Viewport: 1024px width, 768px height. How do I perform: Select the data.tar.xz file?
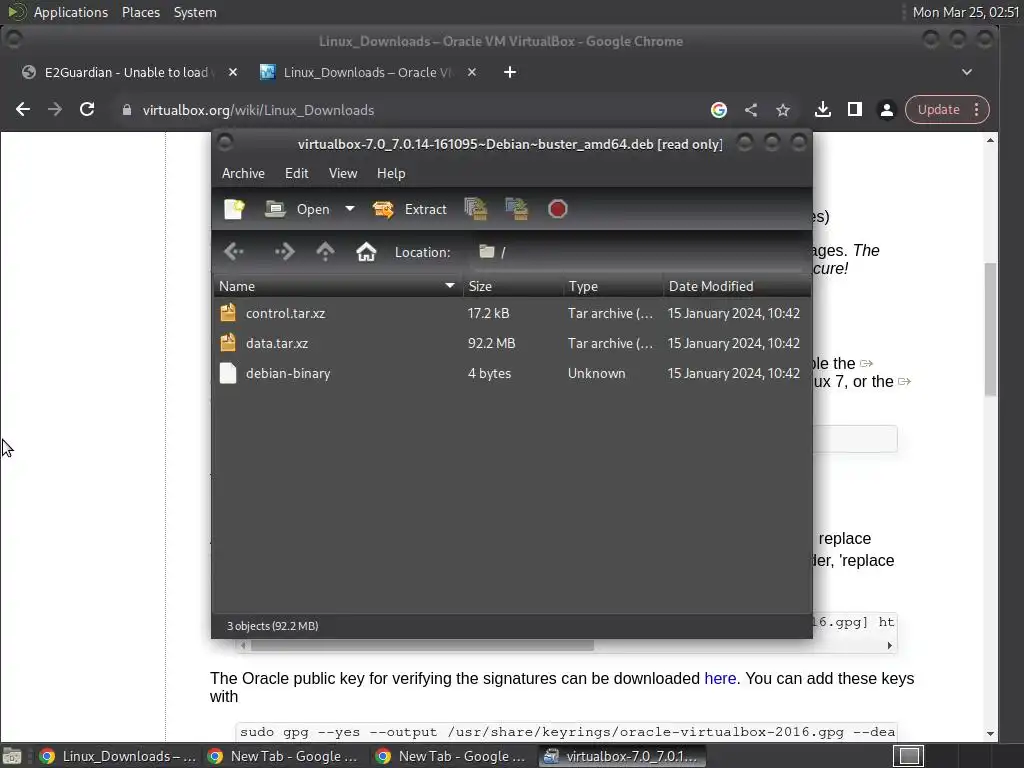click(x=512, y=344)
